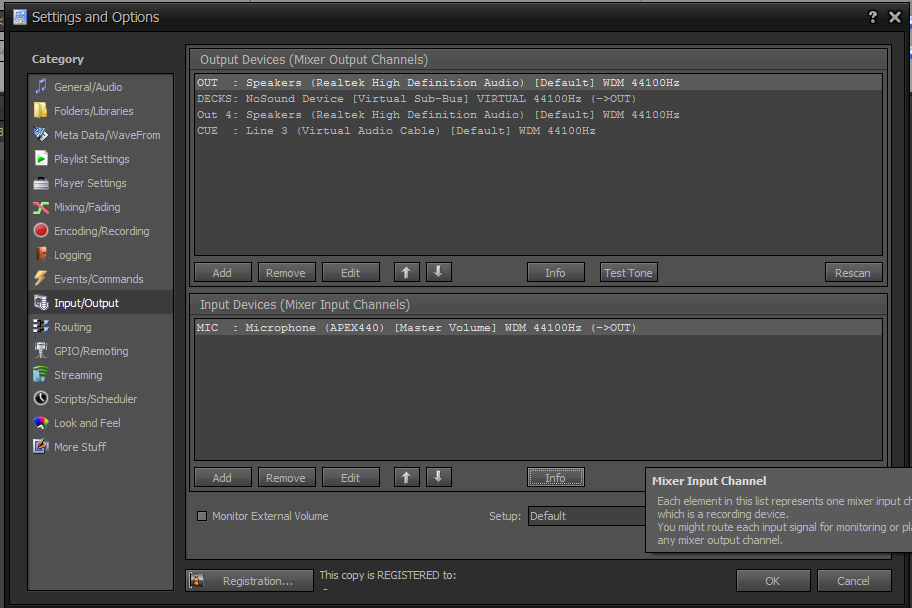Viewport: 912px width, 608px height.
Task: Select the GPIO/Remoting antenna icon
Action: click(x=42, y=351)
